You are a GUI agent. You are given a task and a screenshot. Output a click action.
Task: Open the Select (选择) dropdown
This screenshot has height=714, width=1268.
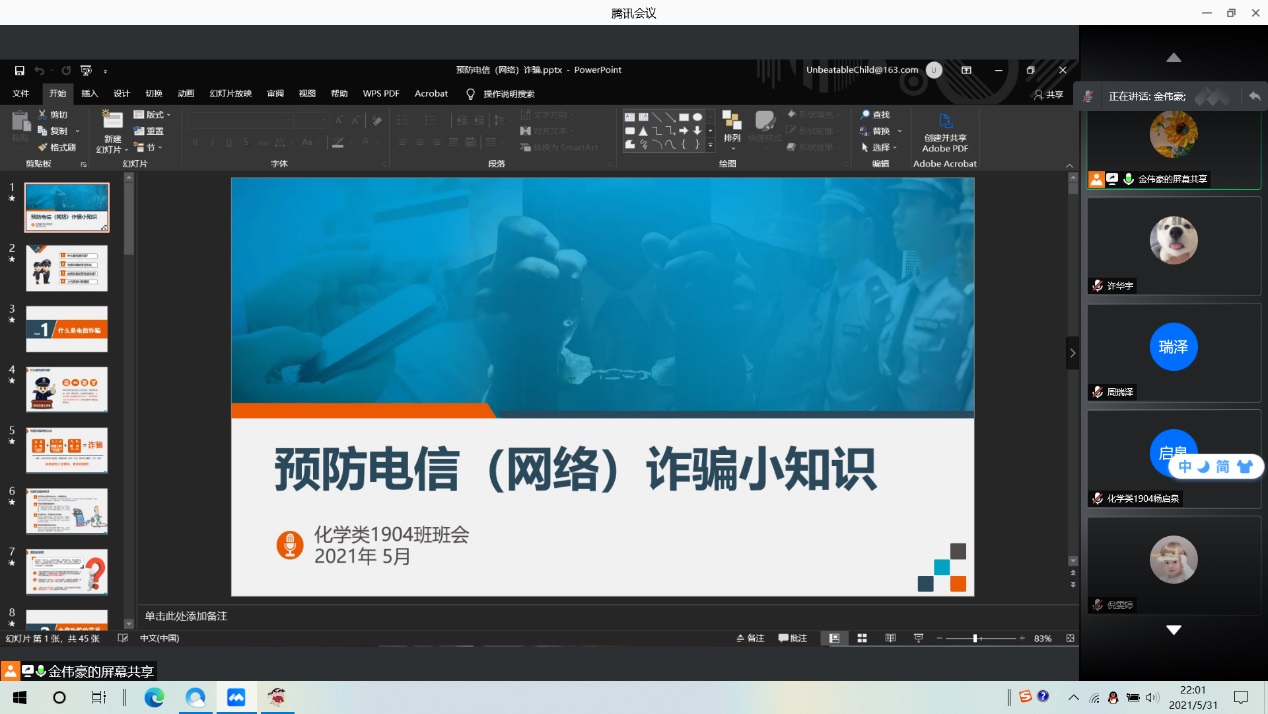pos(881,147)
